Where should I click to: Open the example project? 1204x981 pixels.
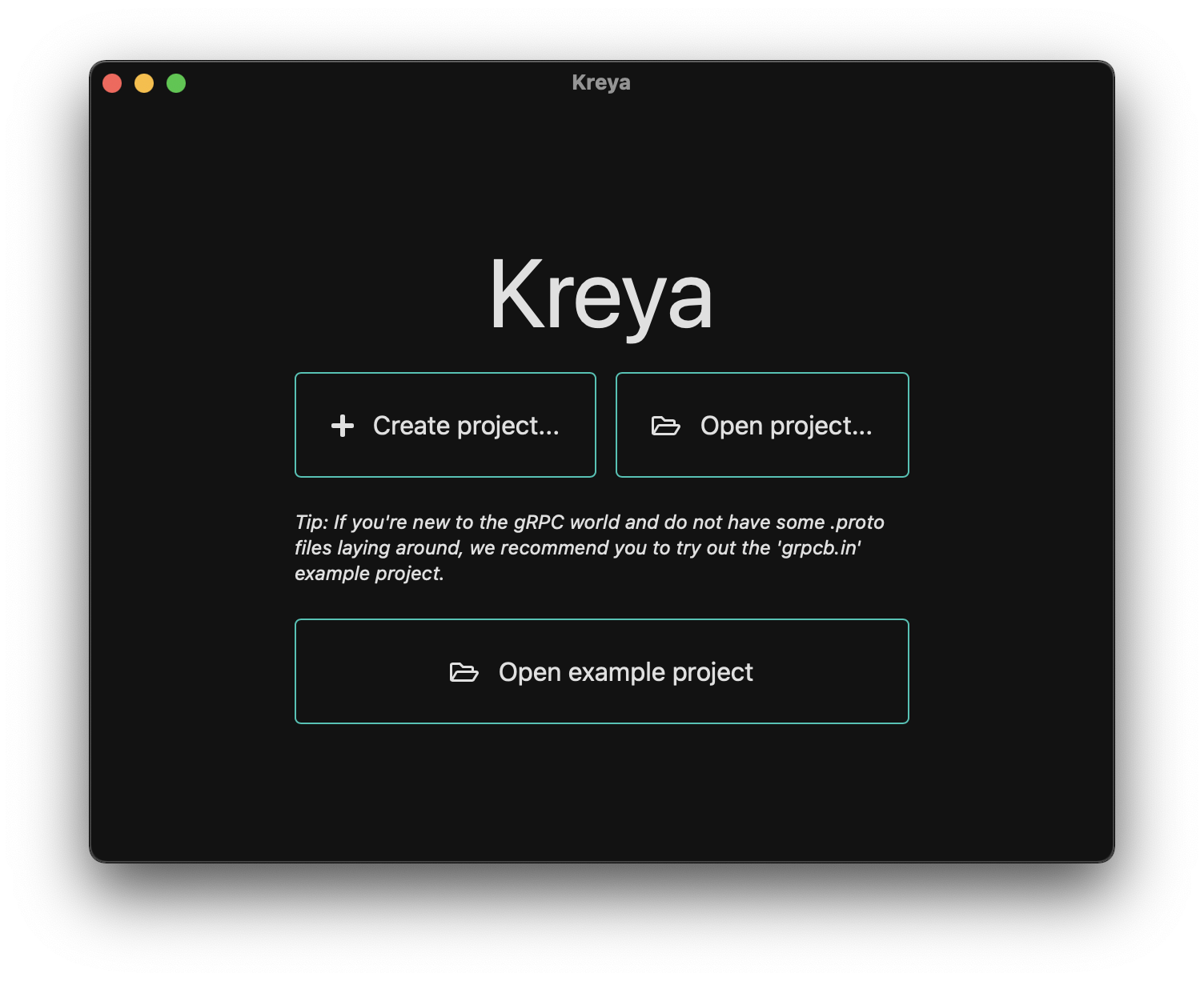pyautogui.click(x=602, y=671)
